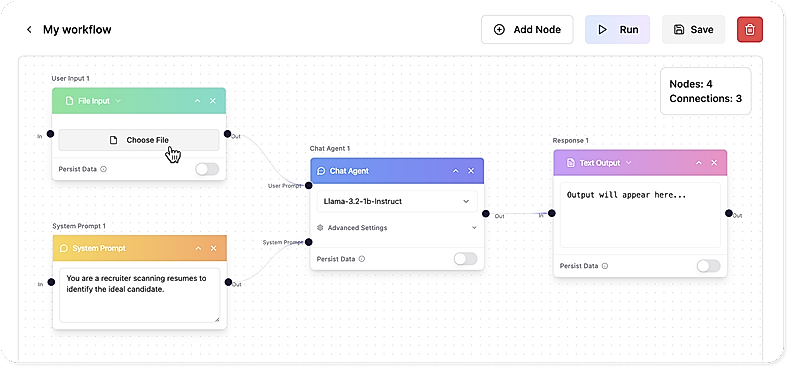The height and width of the screenshot is (368, 789).
Task: Toggle Persist Data in Chat Agent node
Action: (x=465, y=259)
